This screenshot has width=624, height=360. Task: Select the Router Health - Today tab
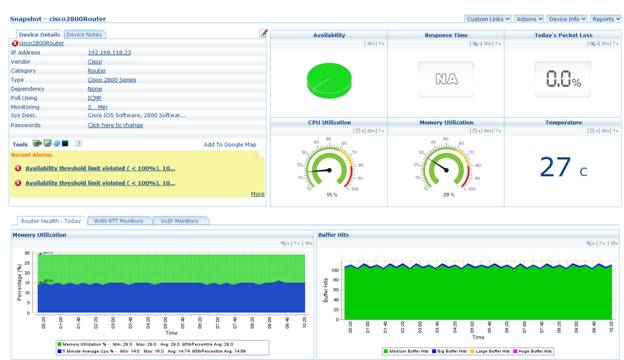tap(51, 221)
